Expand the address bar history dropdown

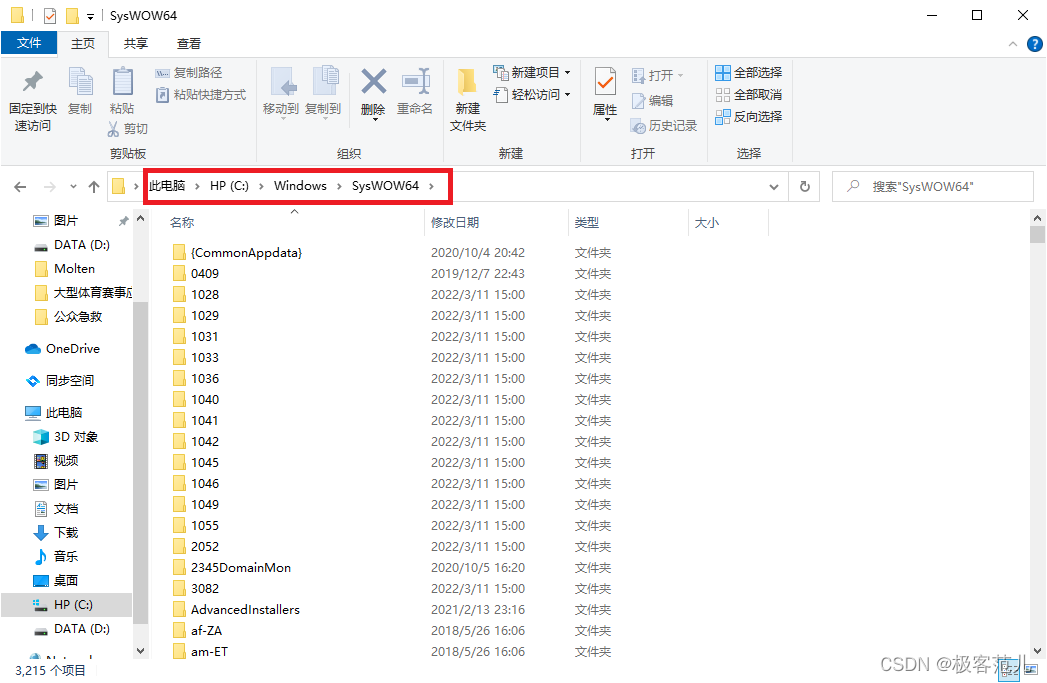pyautogui.click(x=774, y=186)
